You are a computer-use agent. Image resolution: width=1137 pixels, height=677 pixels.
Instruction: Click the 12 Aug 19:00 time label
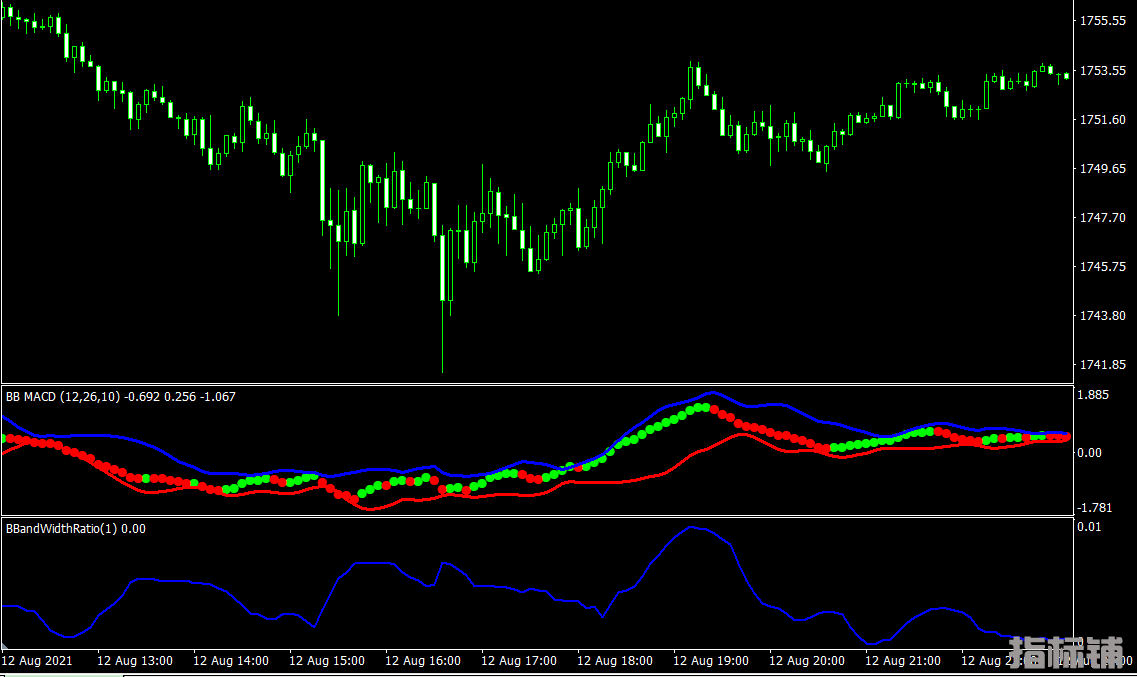[x=711, y=661]
